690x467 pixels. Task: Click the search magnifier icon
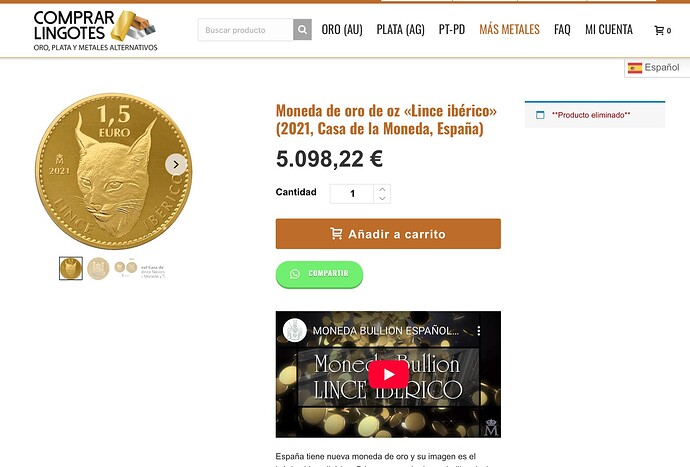pyautogui.click(x=302, y=30)
